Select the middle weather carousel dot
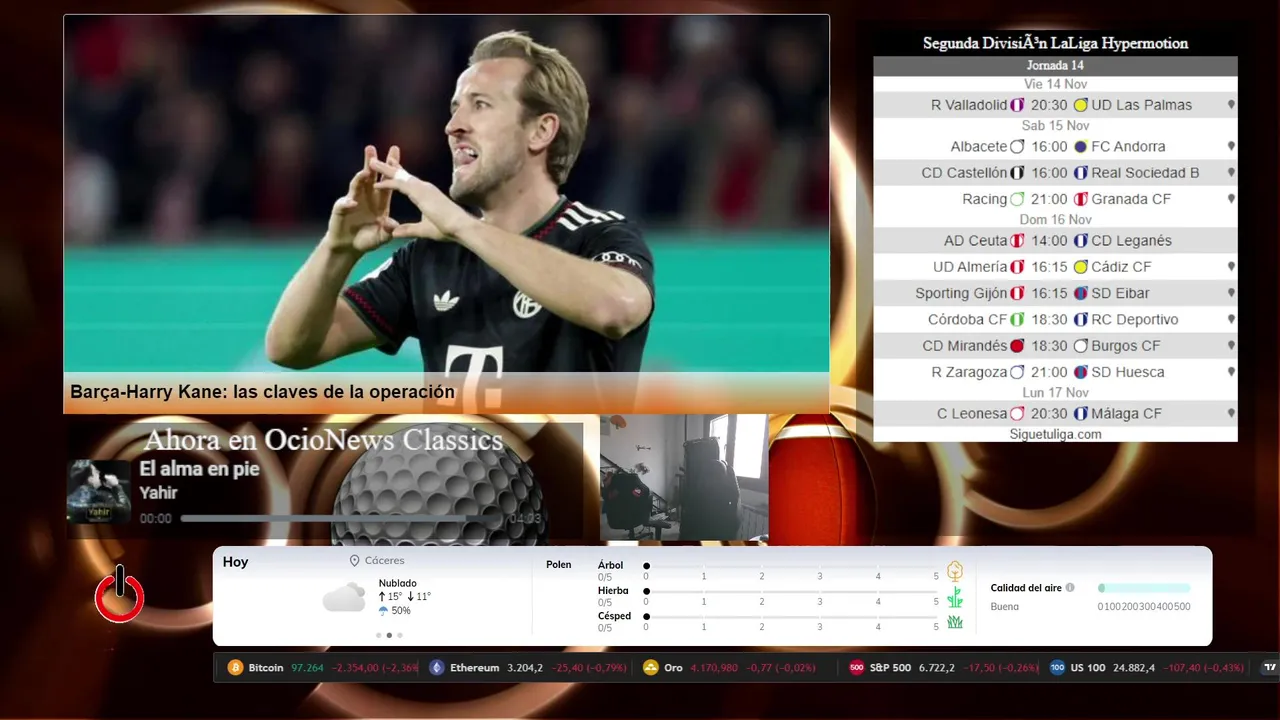1280x720 pixels. tap(389, 635)
